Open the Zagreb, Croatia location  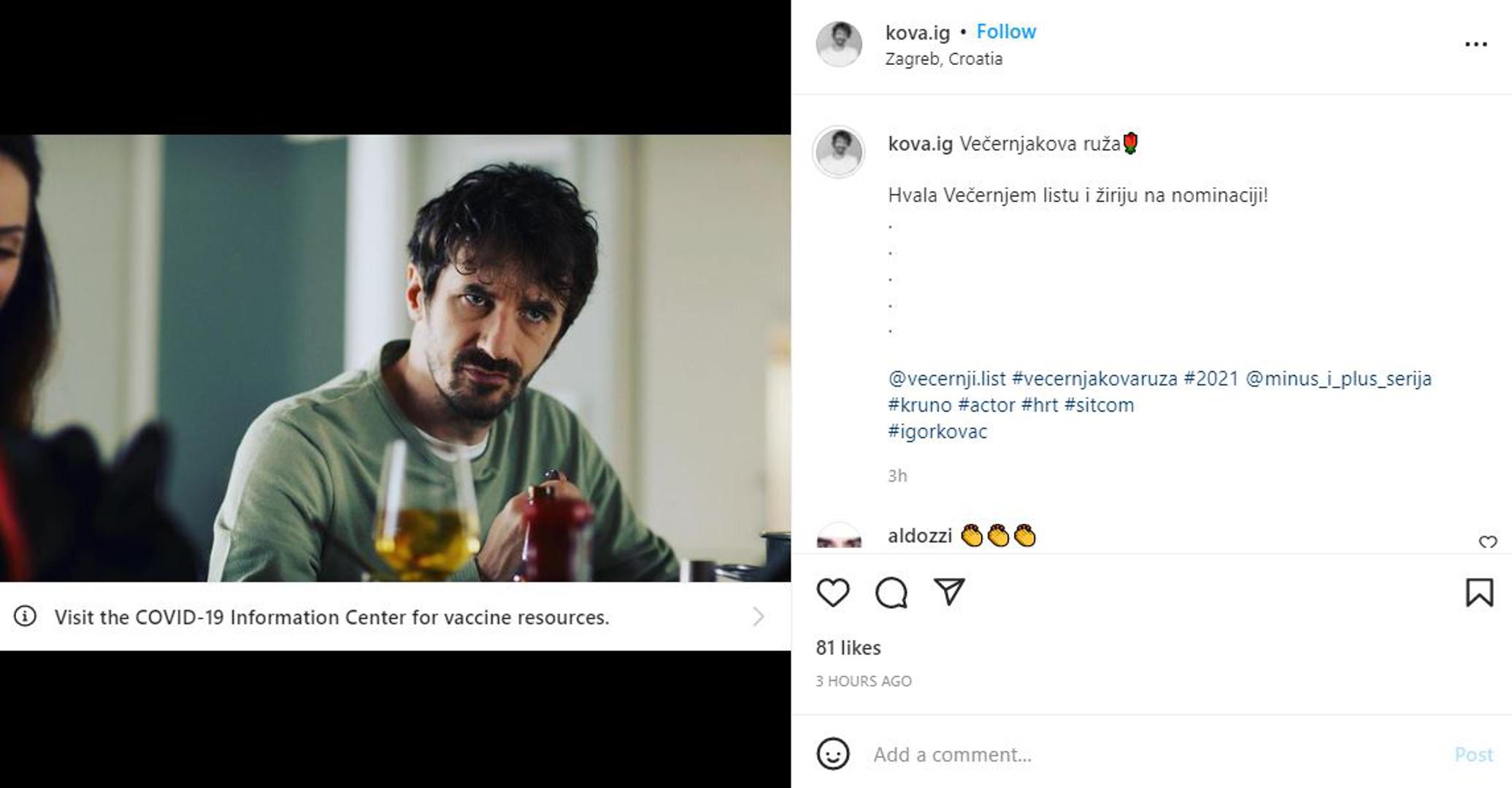(943, 59)
